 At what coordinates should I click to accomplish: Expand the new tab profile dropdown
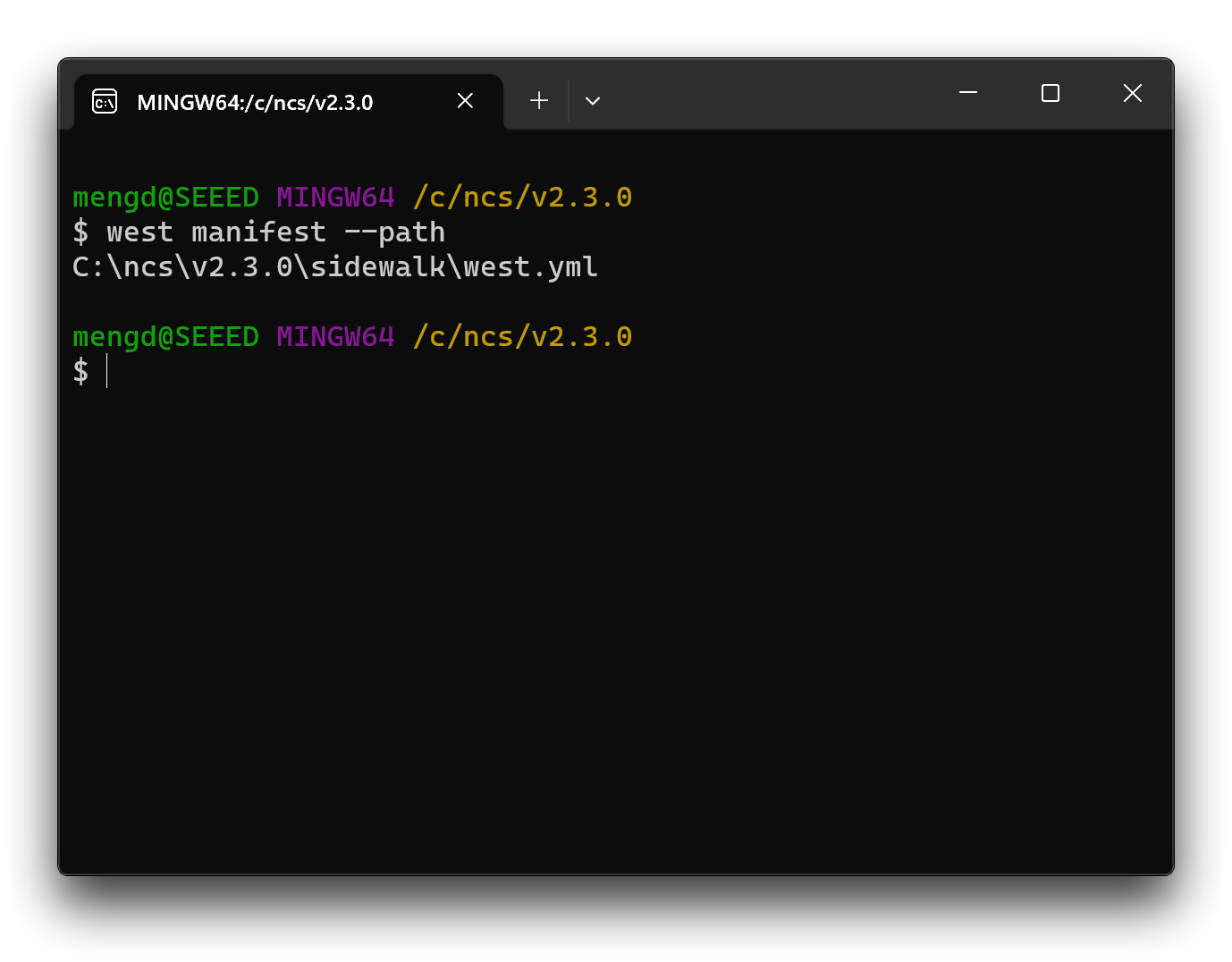(592, 101)
